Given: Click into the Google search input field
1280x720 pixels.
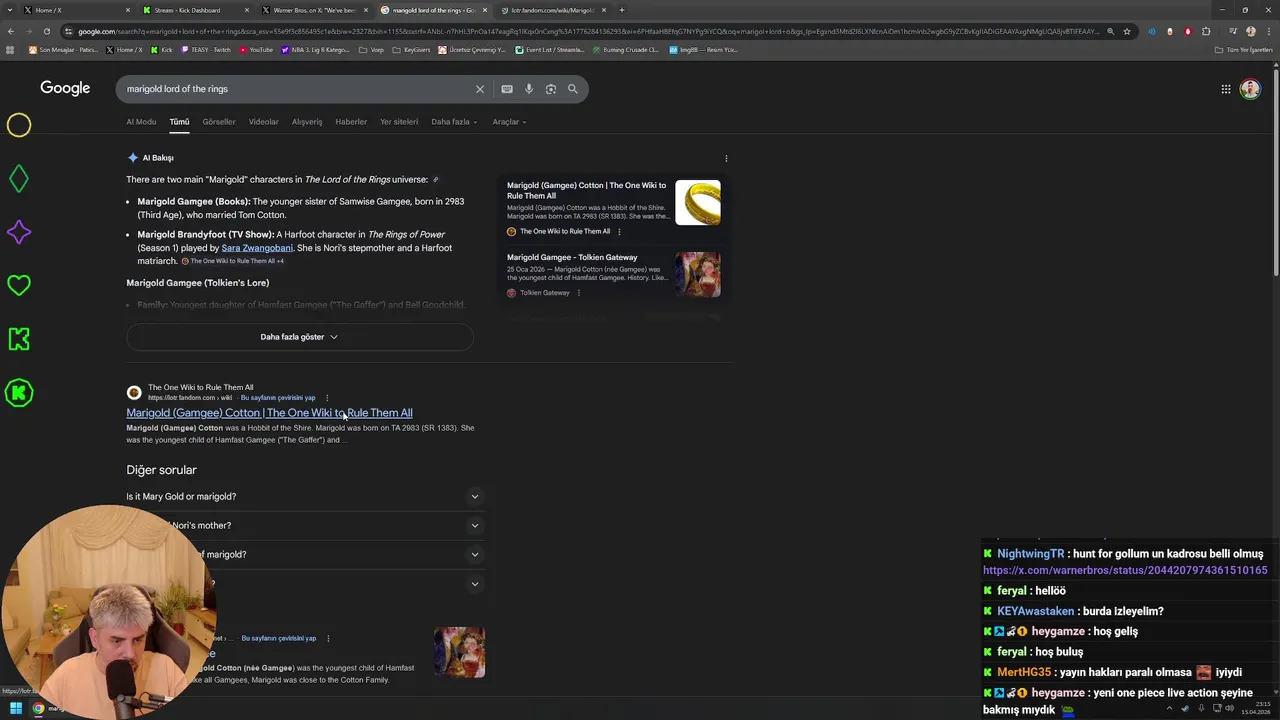Looking at the screenshot, I should pos(295,89).
